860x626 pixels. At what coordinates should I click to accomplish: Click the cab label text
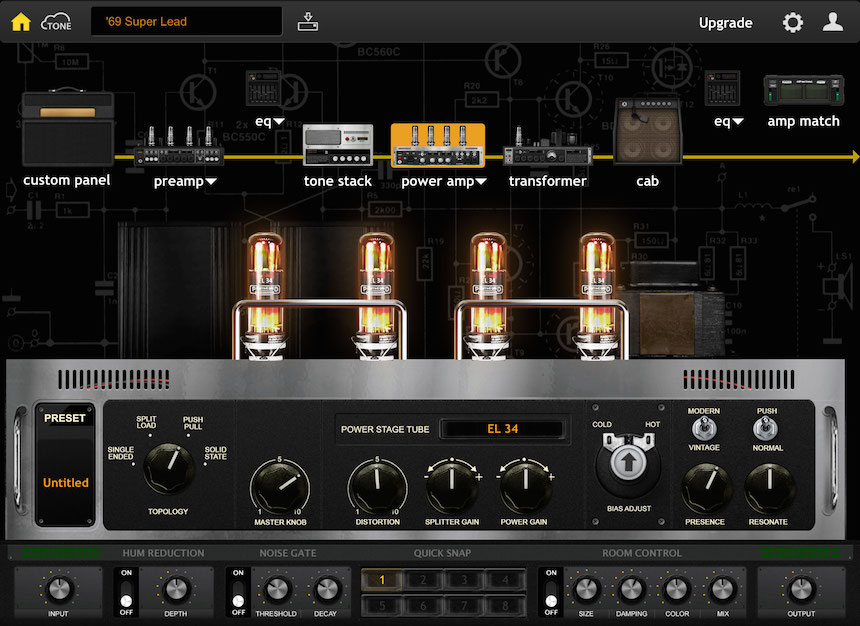pyautogui.click(x=648, y=181)
